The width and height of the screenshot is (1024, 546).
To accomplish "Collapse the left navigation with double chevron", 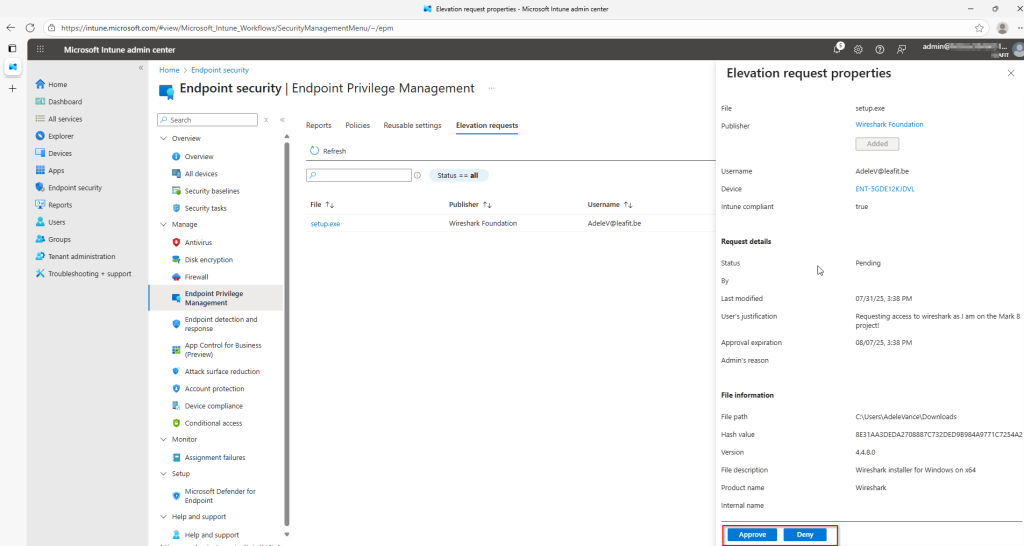I will [x=140, y=68].
